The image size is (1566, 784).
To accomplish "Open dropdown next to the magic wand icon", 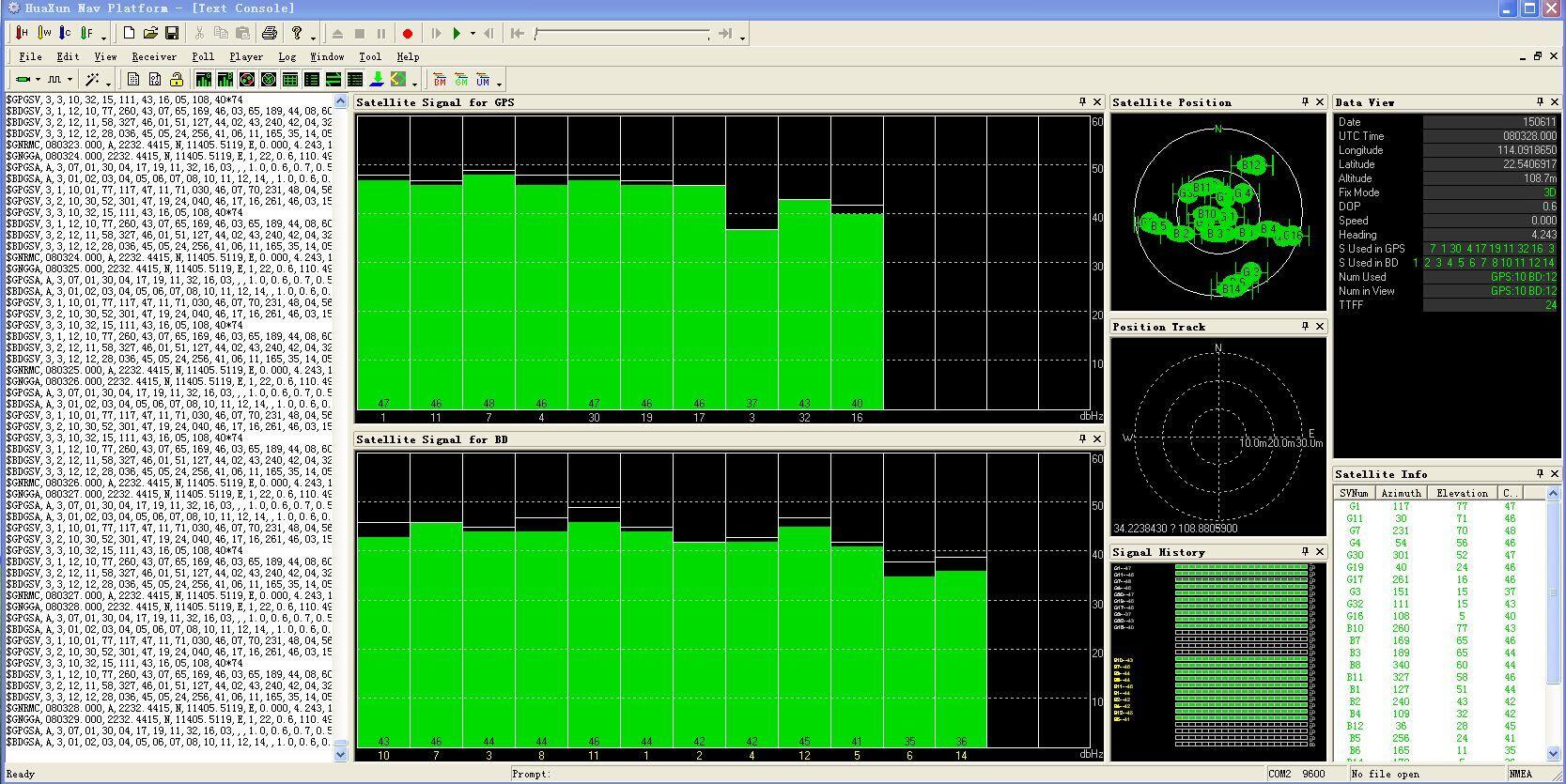I will tap(107, 83).
